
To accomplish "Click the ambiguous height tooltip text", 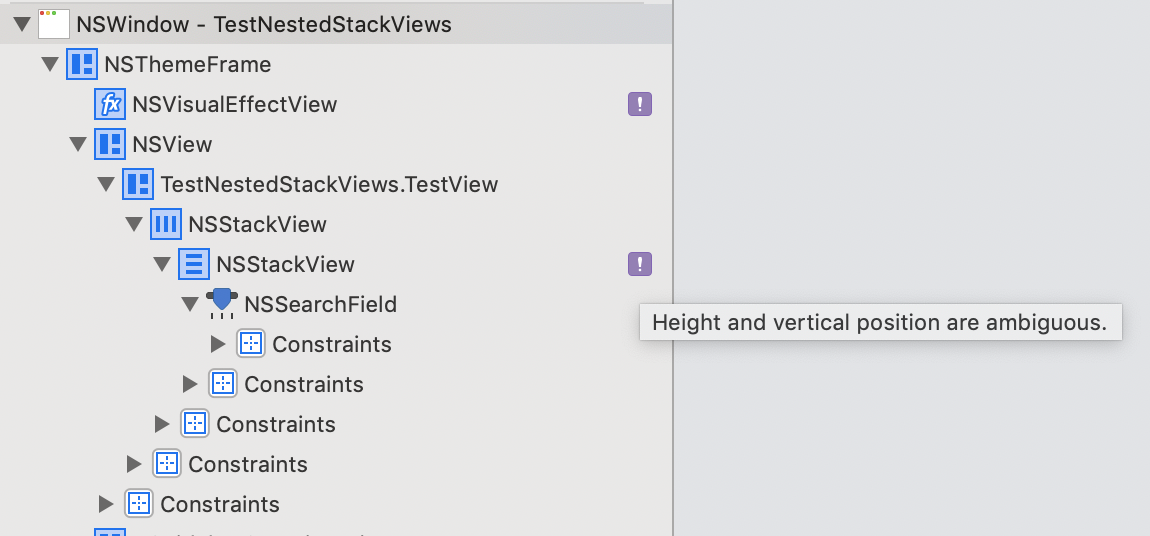I will click(879, 323).
